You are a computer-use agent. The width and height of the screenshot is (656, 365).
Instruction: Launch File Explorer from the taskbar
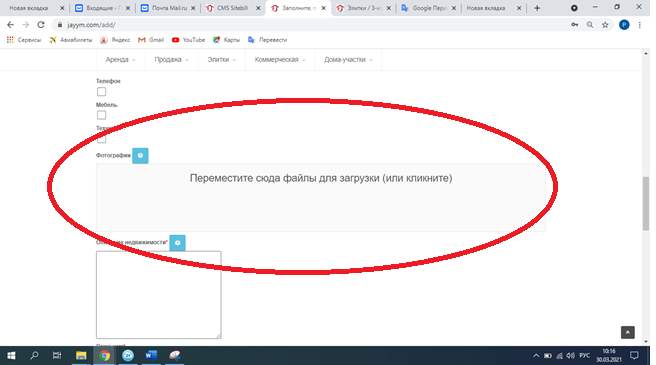(81, 356)
